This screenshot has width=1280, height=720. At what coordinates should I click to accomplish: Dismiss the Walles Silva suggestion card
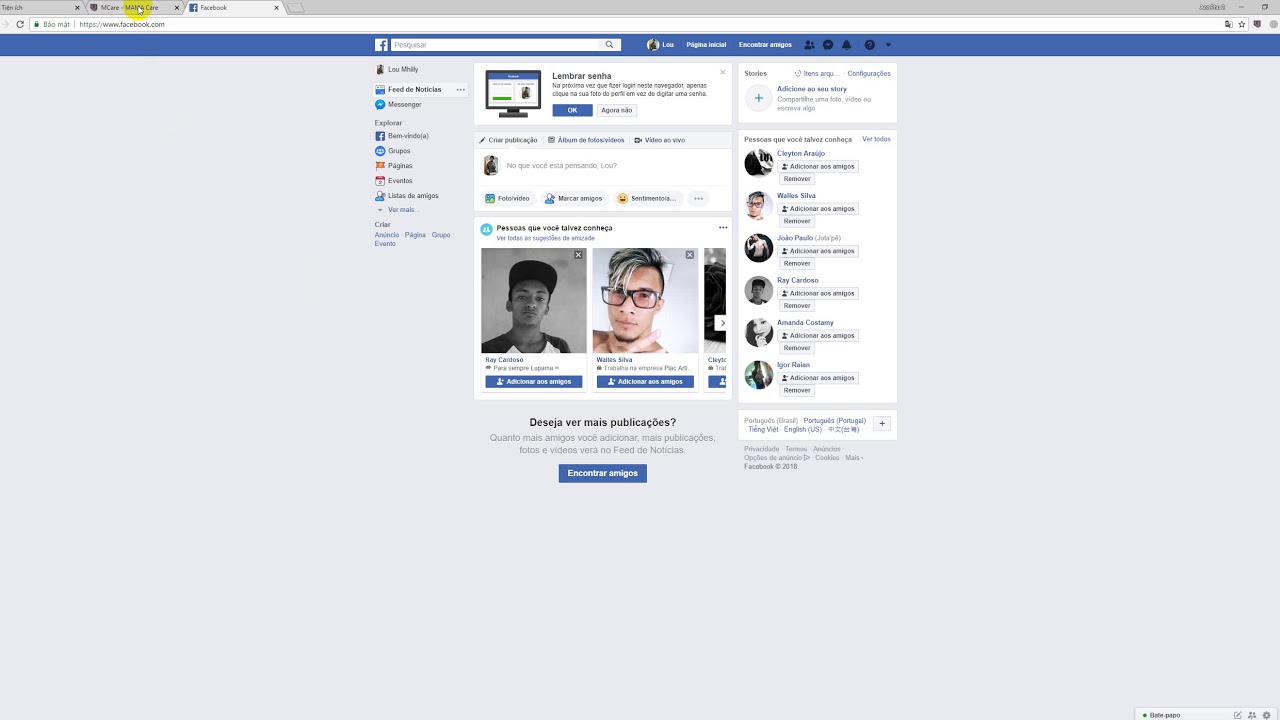pyautogui.click(x=689, y=255)
